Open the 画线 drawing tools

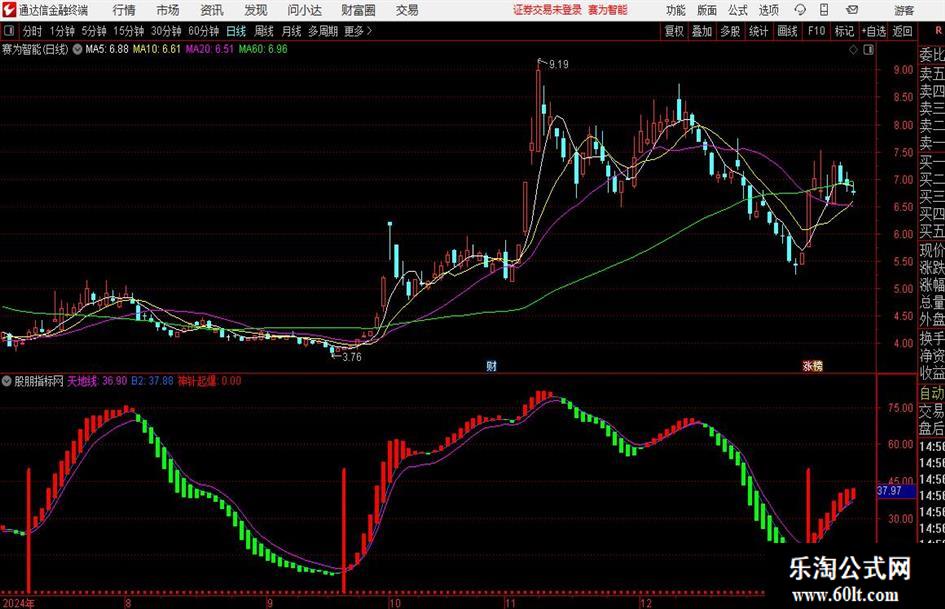coord(787,31)
